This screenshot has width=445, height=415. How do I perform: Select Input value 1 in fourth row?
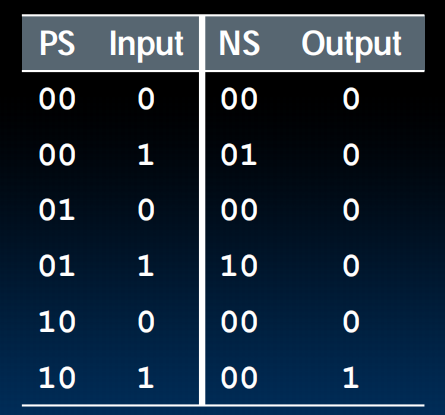146,266
